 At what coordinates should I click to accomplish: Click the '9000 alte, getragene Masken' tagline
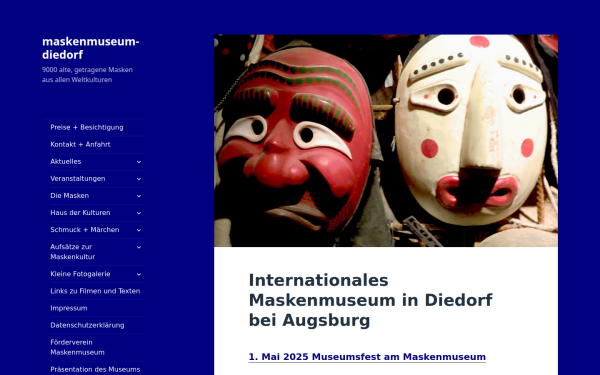pyautogui.click(x=87, y=75)
